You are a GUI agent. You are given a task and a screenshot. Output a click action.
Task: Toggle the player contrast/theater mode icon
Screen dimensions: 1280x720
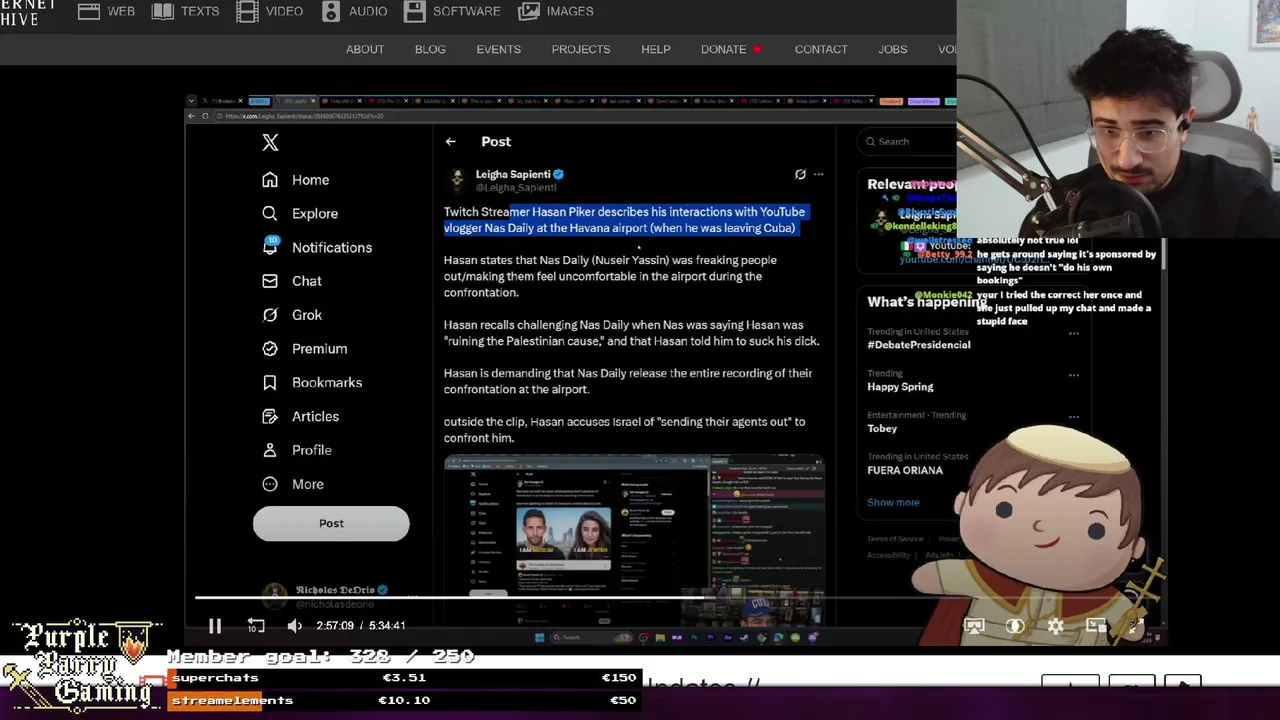click(1015, 626)
